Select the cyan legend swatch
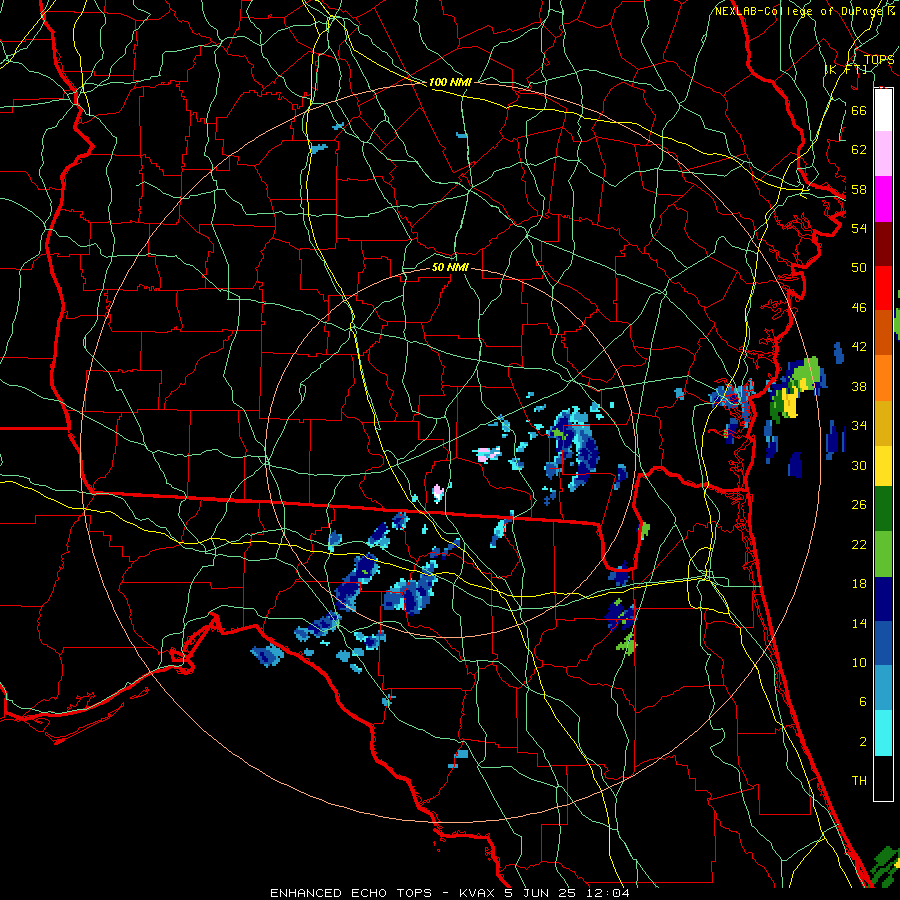 [883, 733]
